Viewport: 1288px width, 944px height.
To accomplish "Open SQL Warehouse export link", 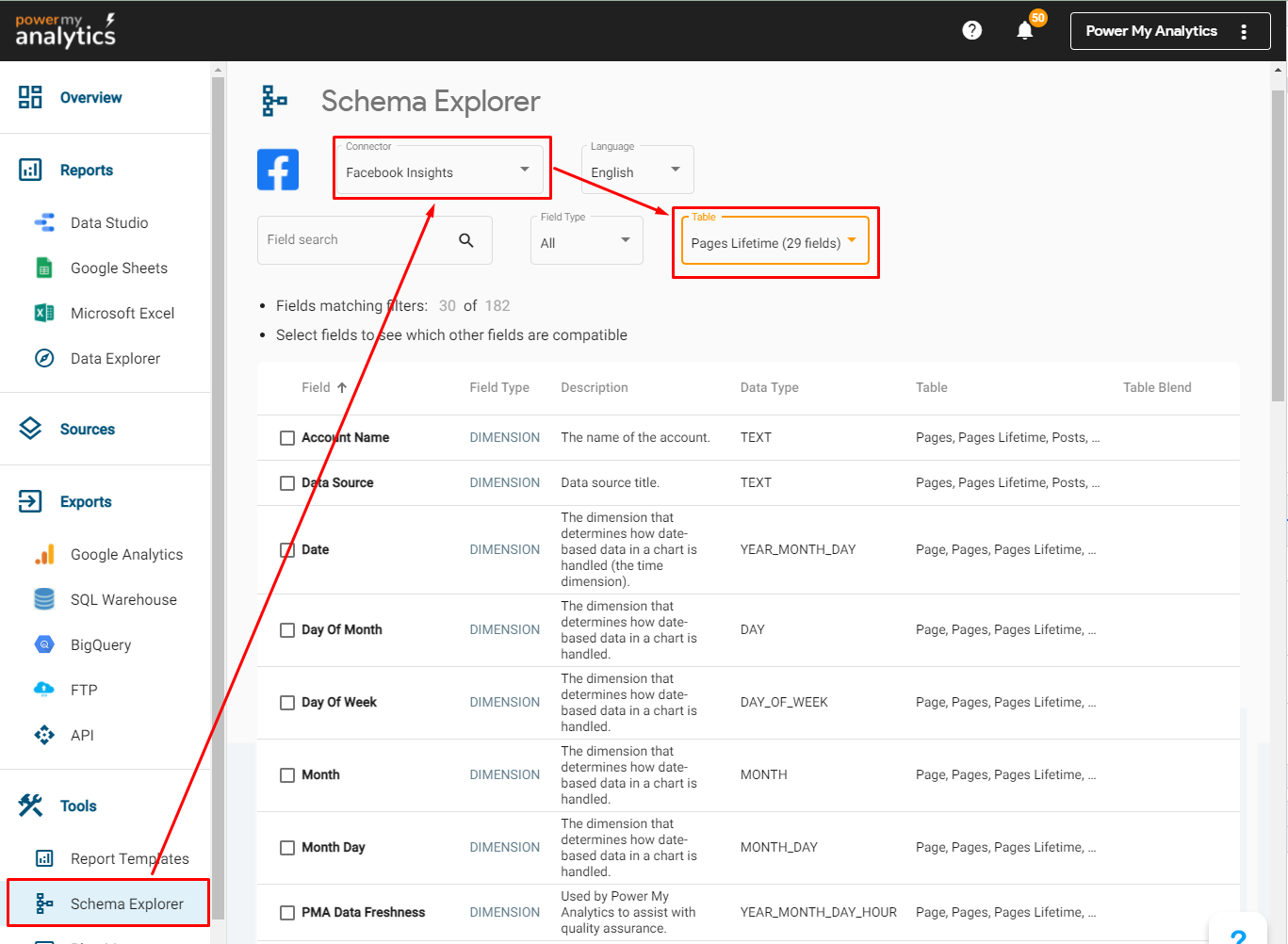I will click(x=123, y=600).
